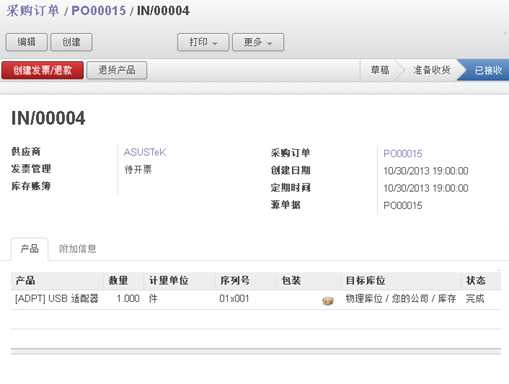Screen dimensions: 509x384
Task: Click the 完成 status cell
Action: pyautogui.click(x=475, y=299)
